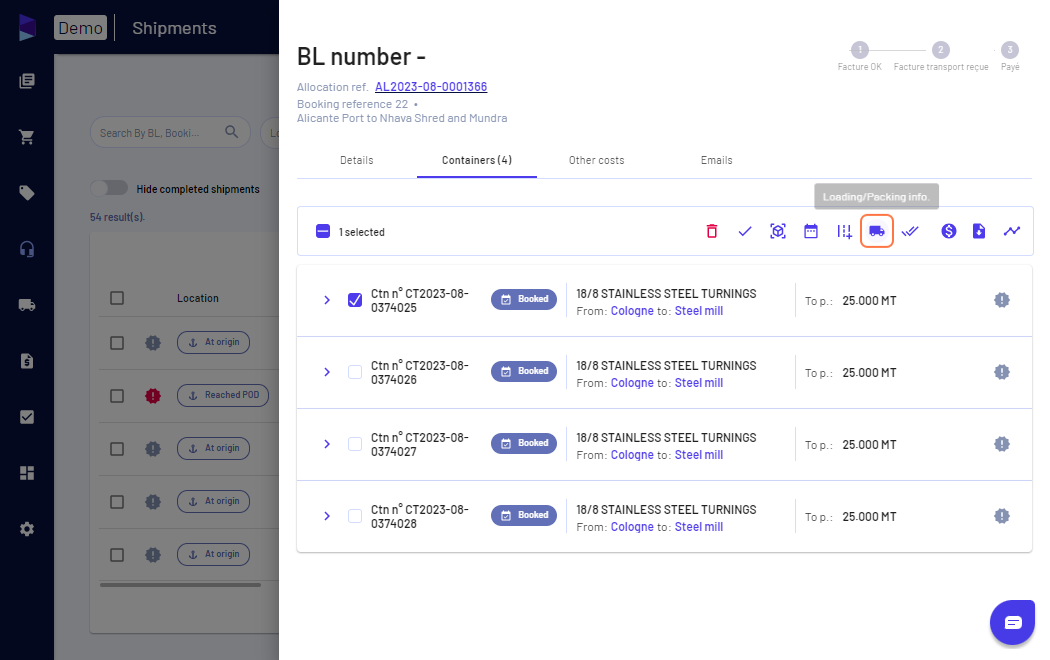Open the headset support sidebar icon

pos(27,249)
